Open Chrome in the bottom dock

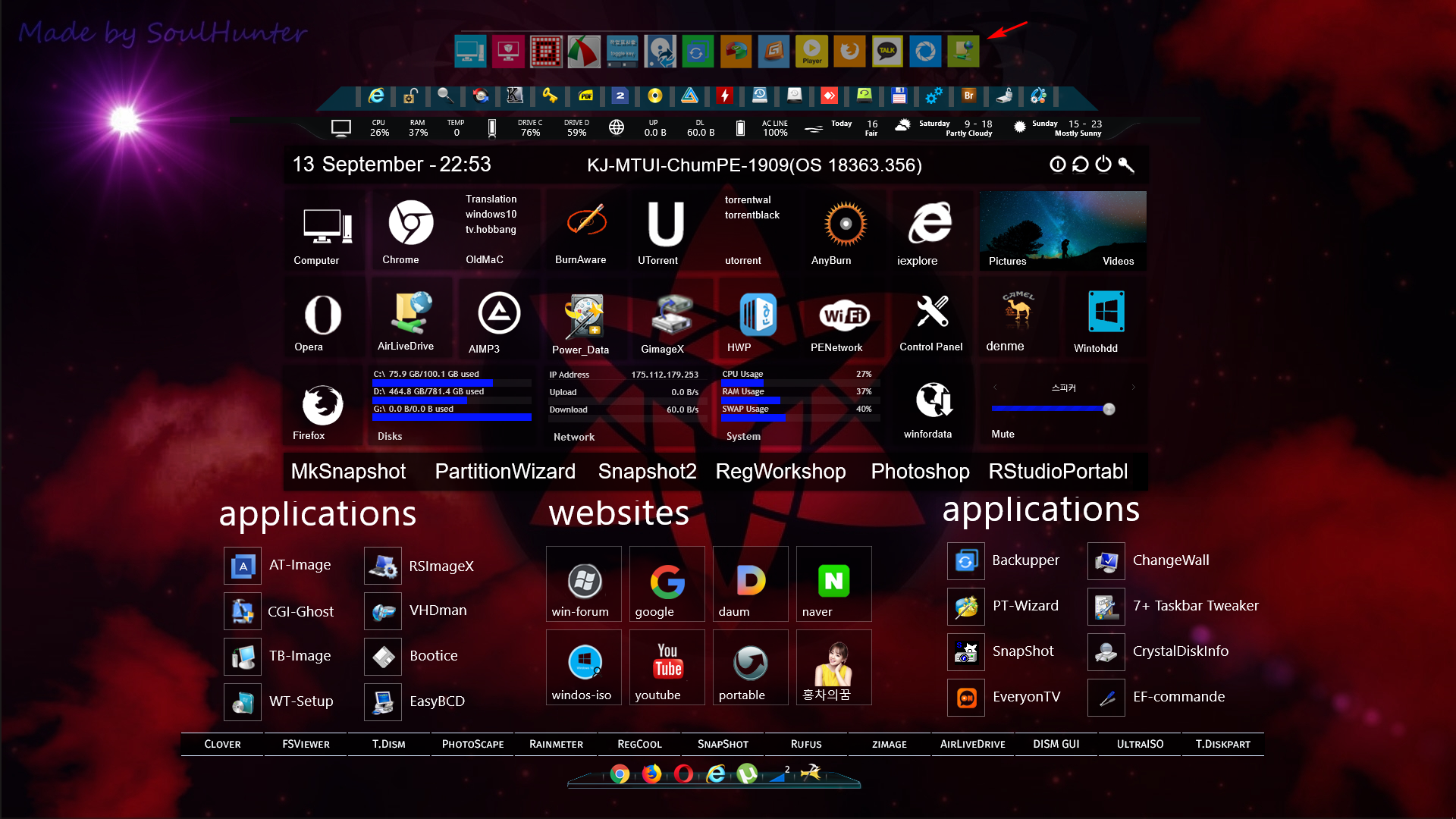[x=620, y=773]
